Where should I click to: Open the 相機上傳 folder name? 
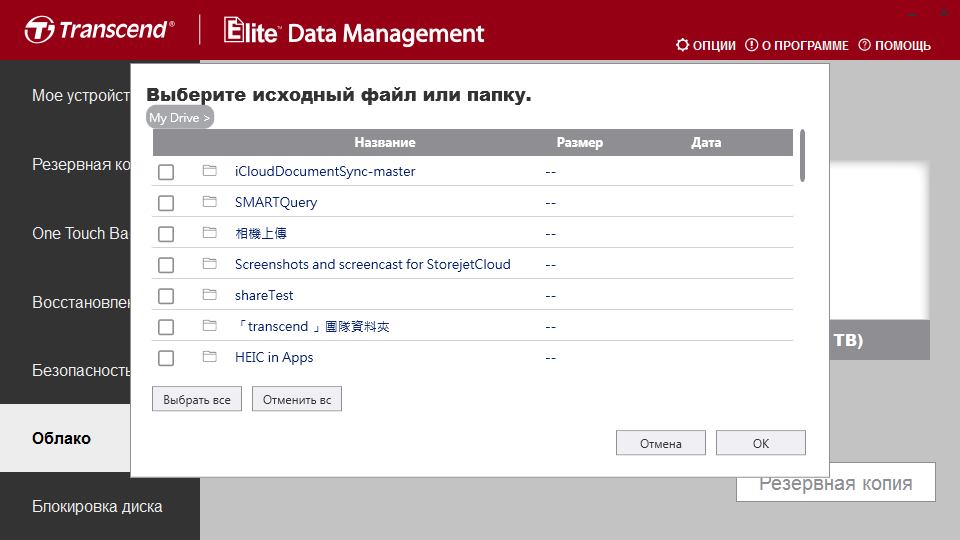tap(261, 233)
